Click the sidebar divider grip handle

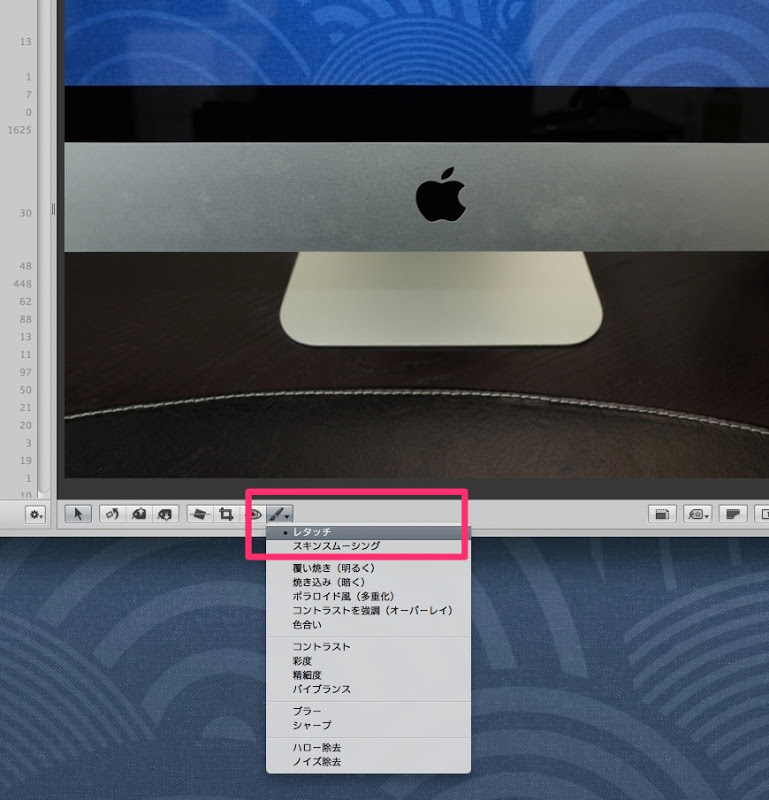53,209
